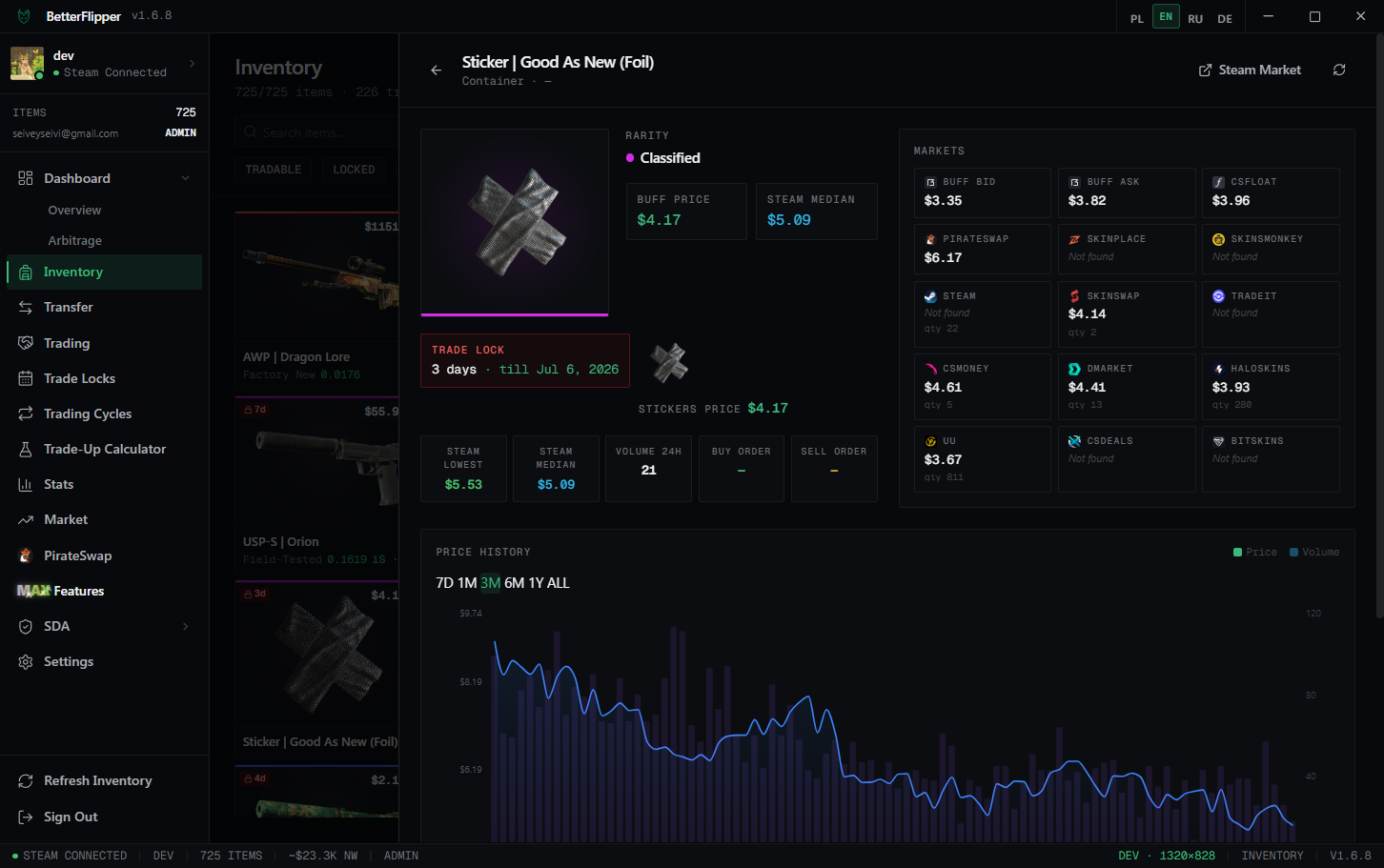Open the USP-S Orion item card
The height and width of the screenshot is (868, 1384).
(317, 486)
